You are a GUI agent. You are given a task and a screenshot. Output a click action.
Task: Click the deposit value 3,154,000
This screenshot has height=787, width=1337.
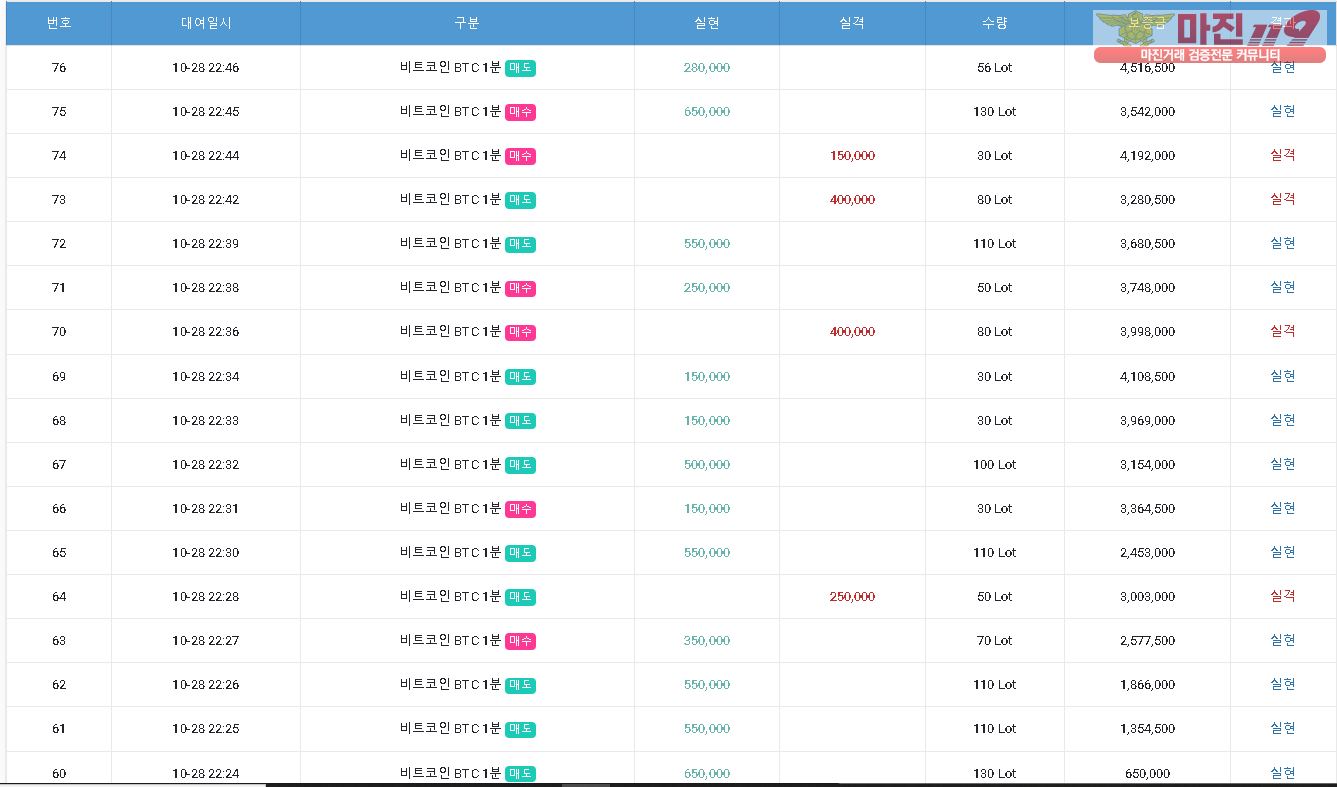[1148, 465]
